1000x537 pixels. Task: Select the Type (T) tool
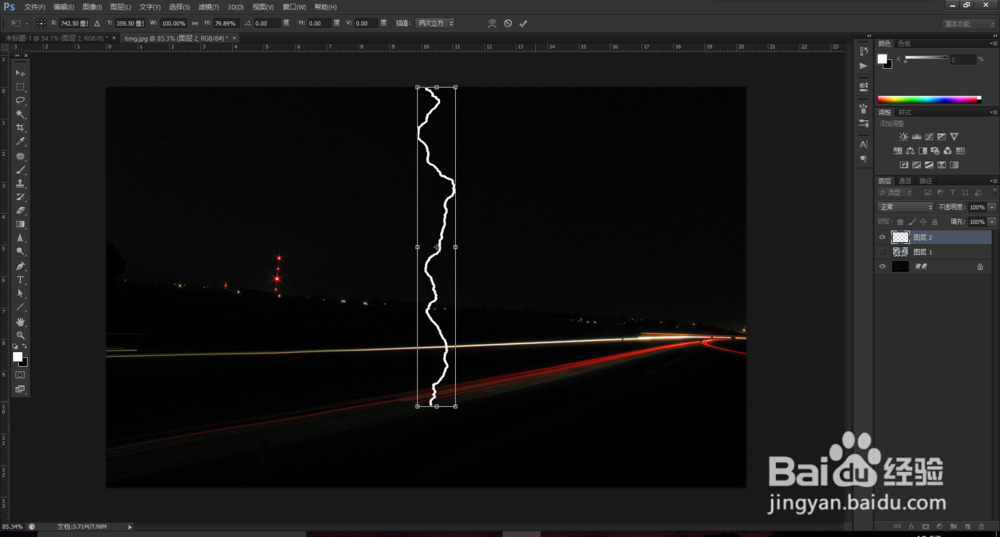[x=20, y=280]
